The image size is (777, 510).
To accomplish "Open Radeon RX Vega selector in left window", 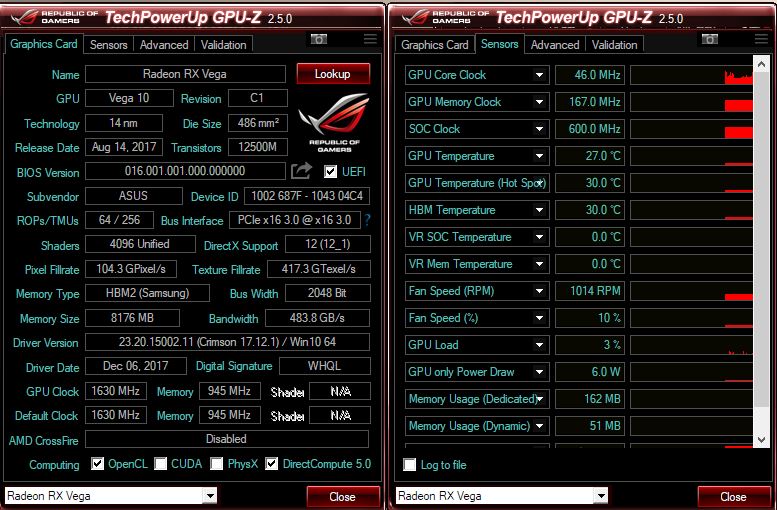I will (210, 496).
